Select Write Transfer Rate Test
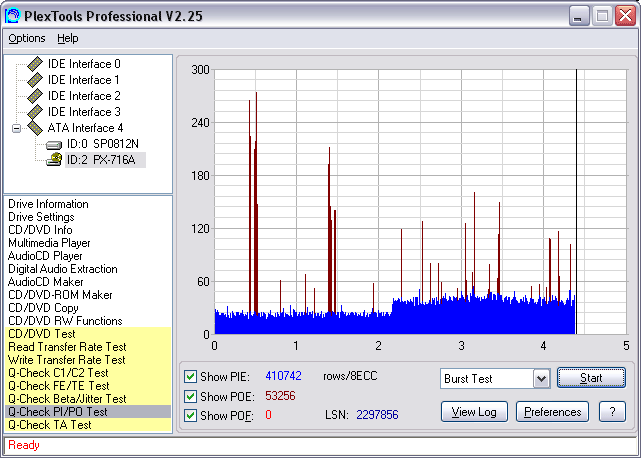Image resolution: width=641 pixels, height=458 pixels. (88, 360)
